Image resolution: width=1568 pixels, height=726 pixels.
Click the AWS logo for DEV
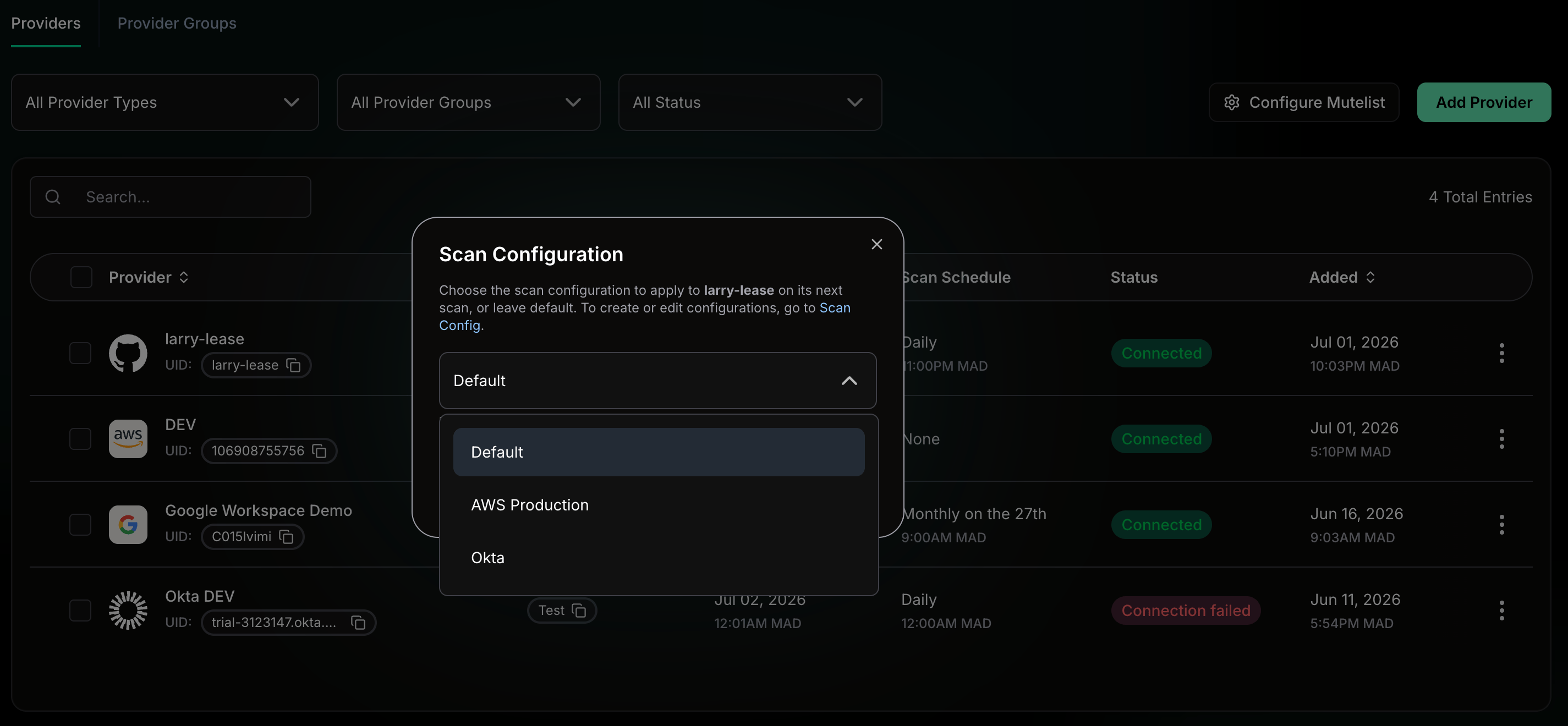click(x=128, y=439)
